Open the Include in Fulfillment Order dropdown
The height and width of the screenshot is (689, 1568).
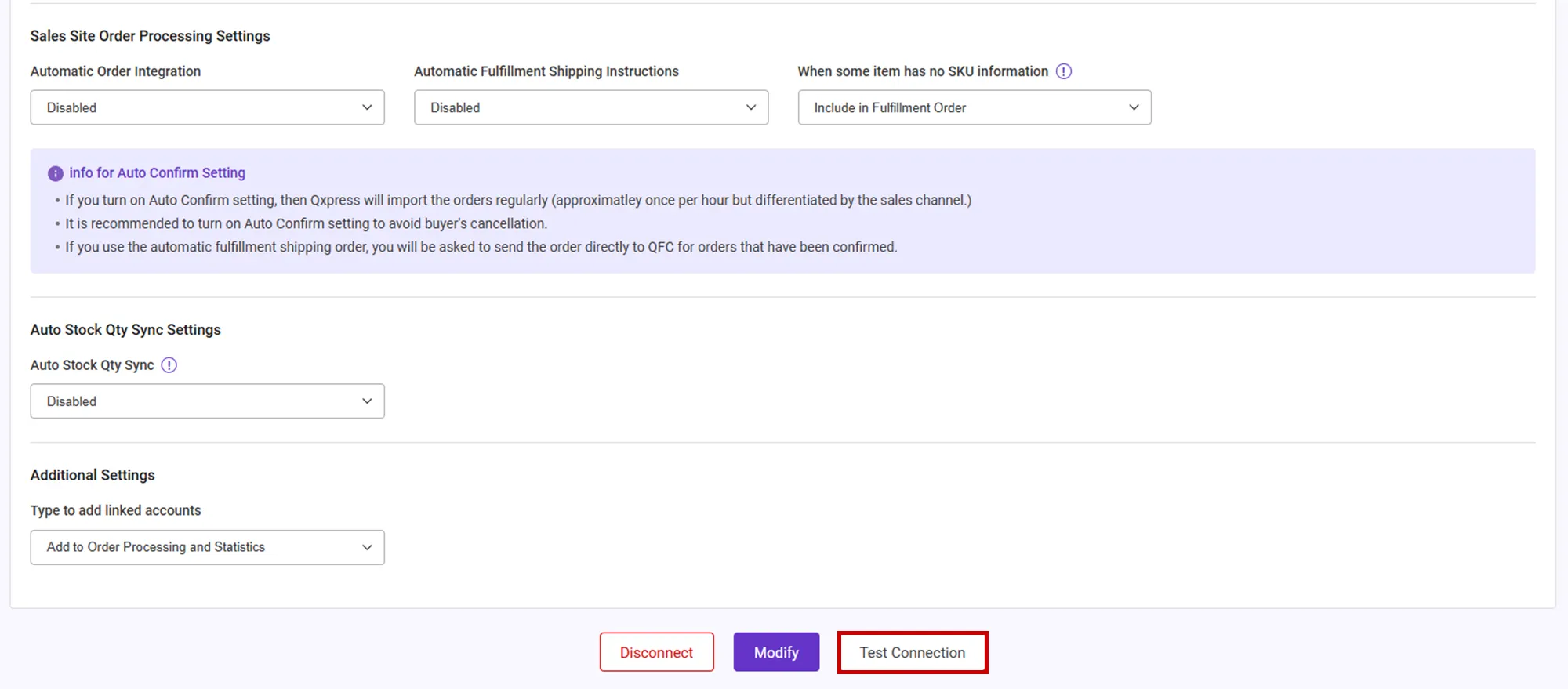pos(974,107)
